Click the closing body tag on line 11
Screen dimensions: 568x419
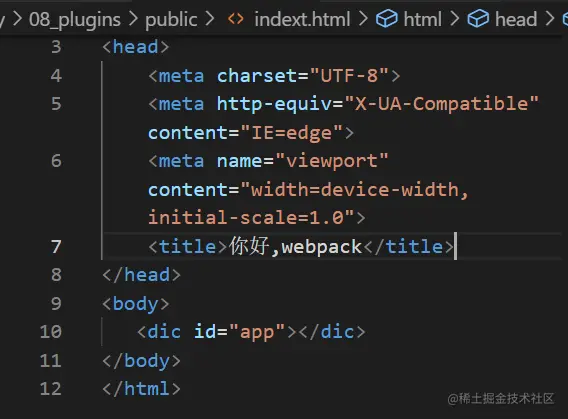(141, 361)
